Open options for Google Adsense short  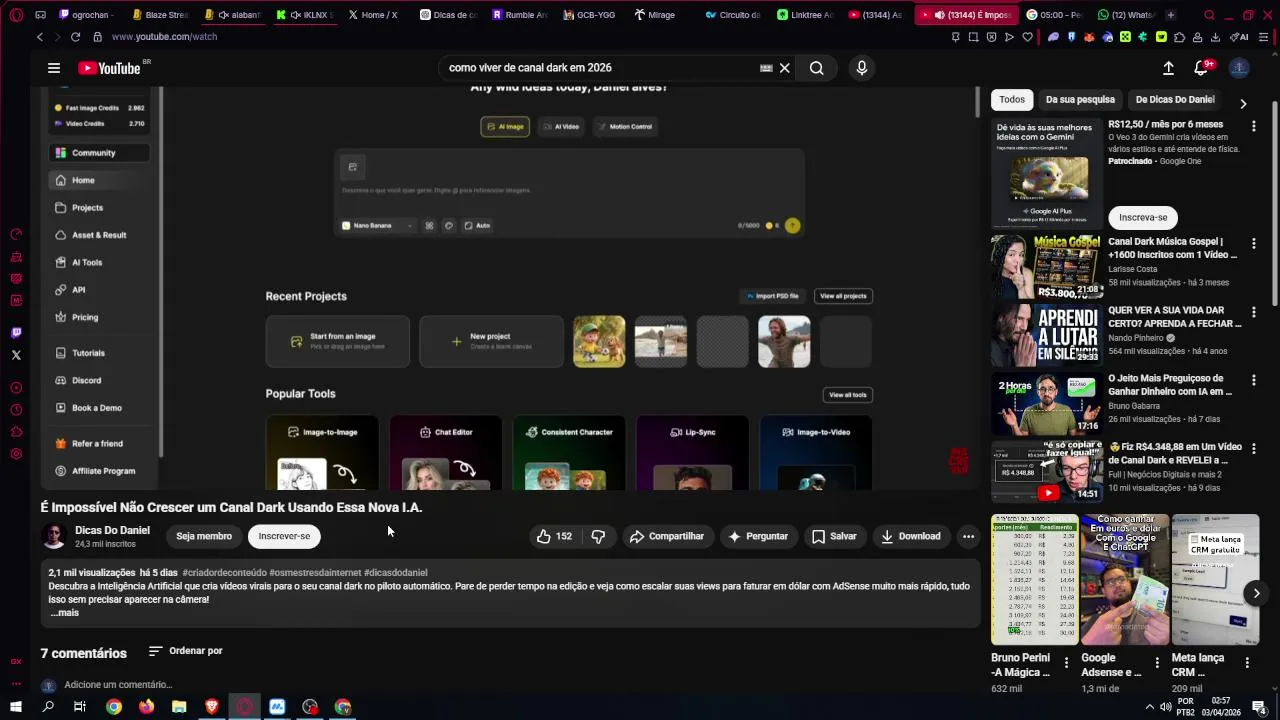tap(1157, 663)
